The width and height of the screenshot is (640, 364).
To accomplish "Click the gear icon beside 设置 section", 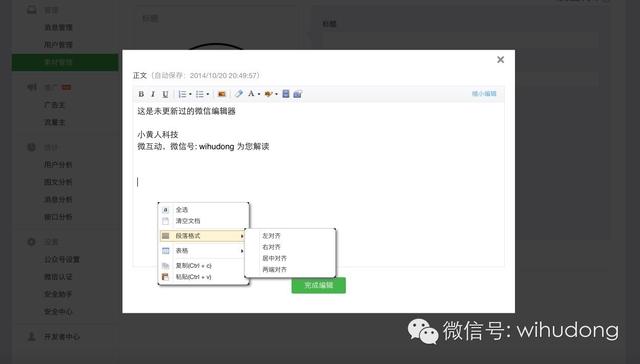I will coord(31,242).
